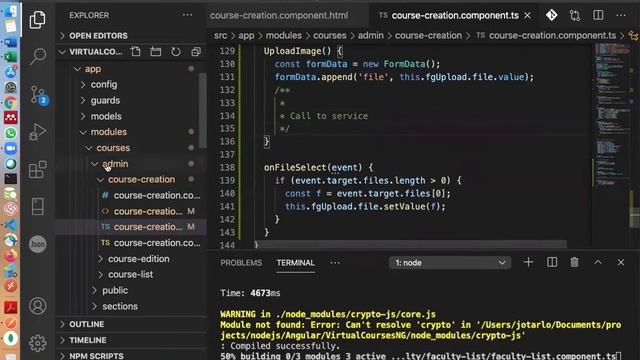Open editor more actions ellipsis
This screenshot has height=360, width=640.
tap(621, 15)
